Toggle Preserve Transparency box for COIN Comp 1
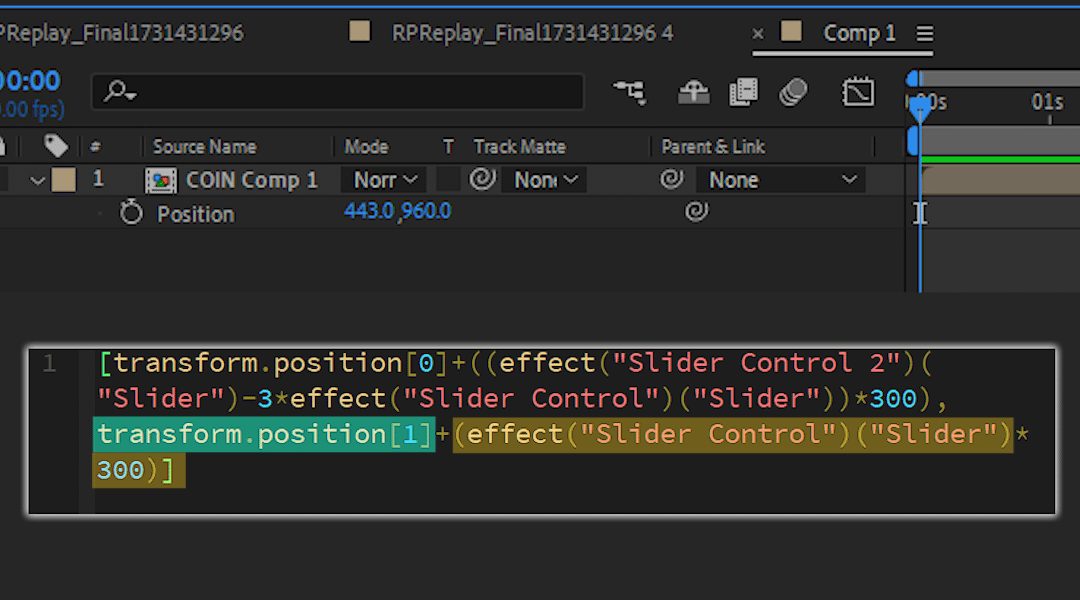This screenshot has width=1080, height=600. (449, 180)
